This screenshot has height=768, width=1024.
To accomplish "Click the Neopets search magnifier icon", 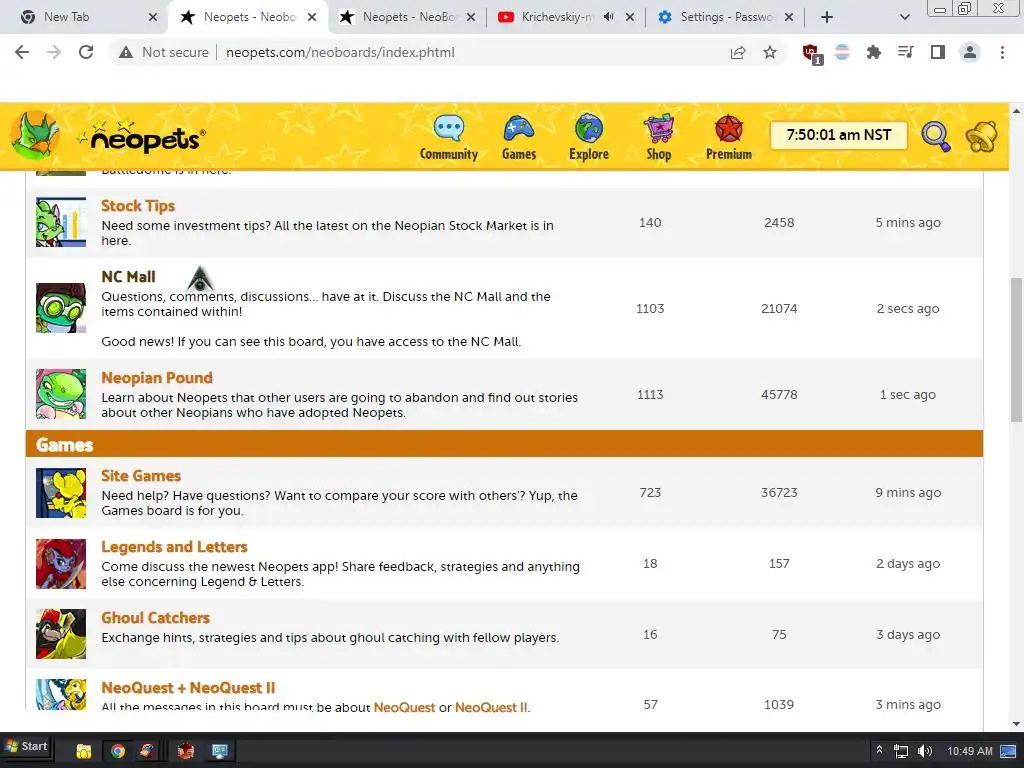I will tap(936, 136).
